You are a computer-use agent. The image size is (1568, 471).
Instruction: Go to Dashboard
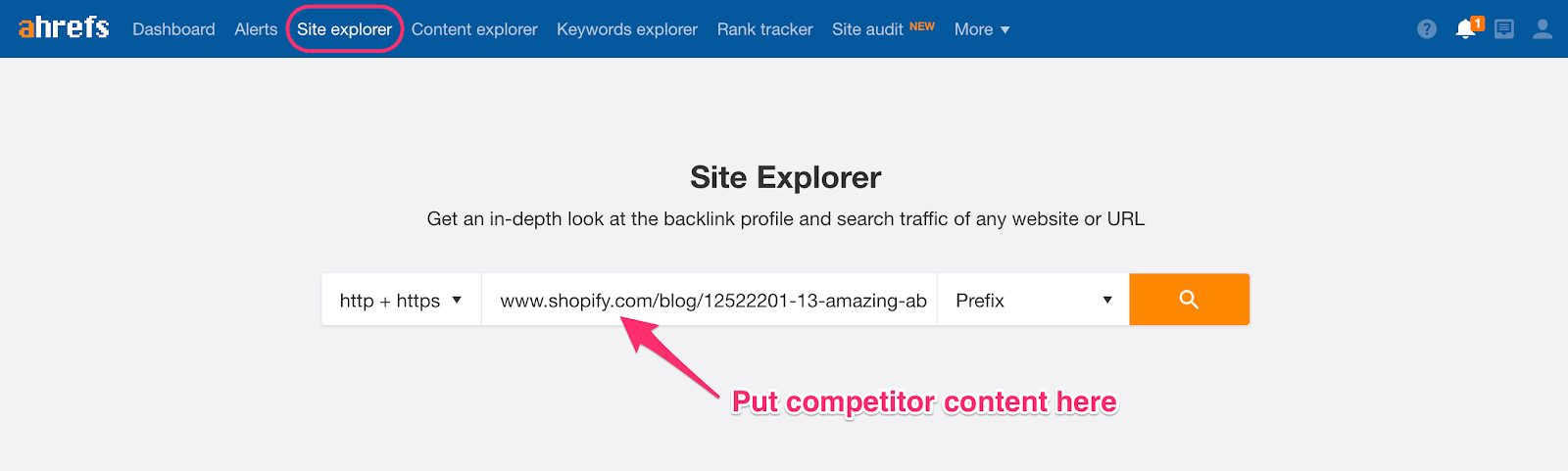[x=173, y=29]
